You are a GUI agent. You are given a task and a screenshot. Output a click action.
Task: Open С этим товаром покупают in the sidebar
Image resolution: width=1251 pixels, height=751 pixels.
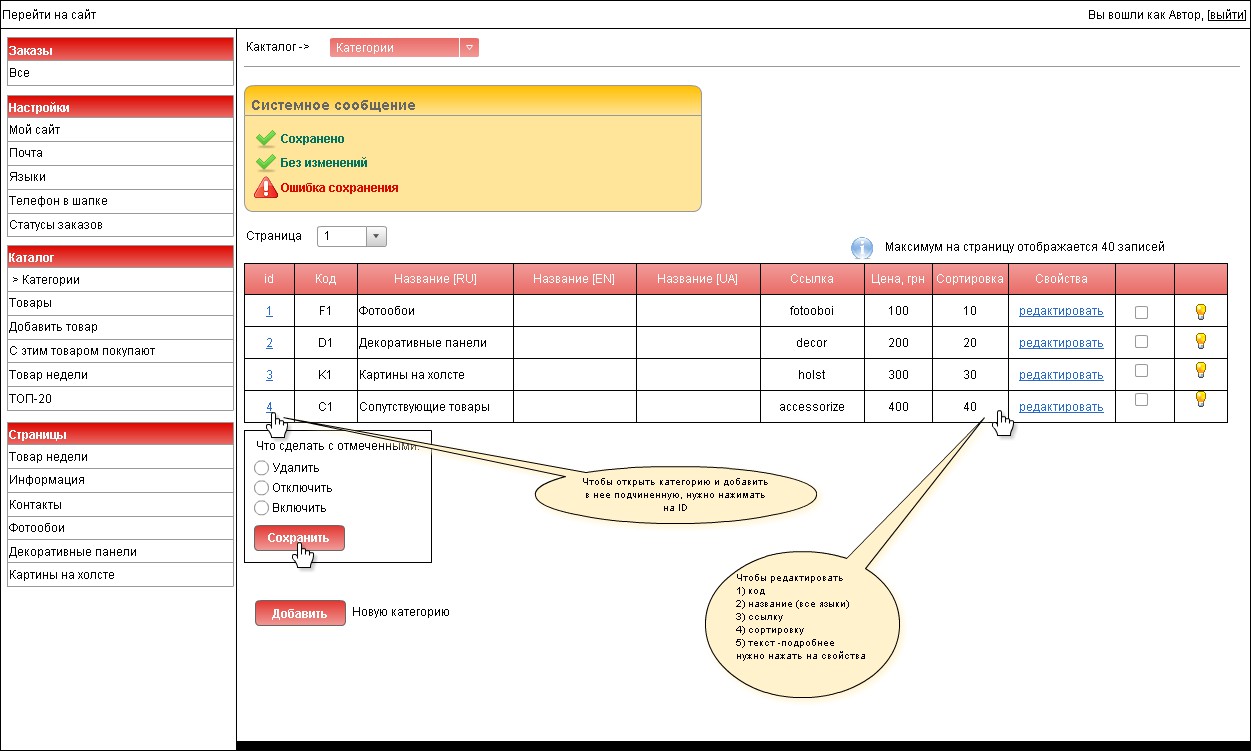(x=120, y=351)
